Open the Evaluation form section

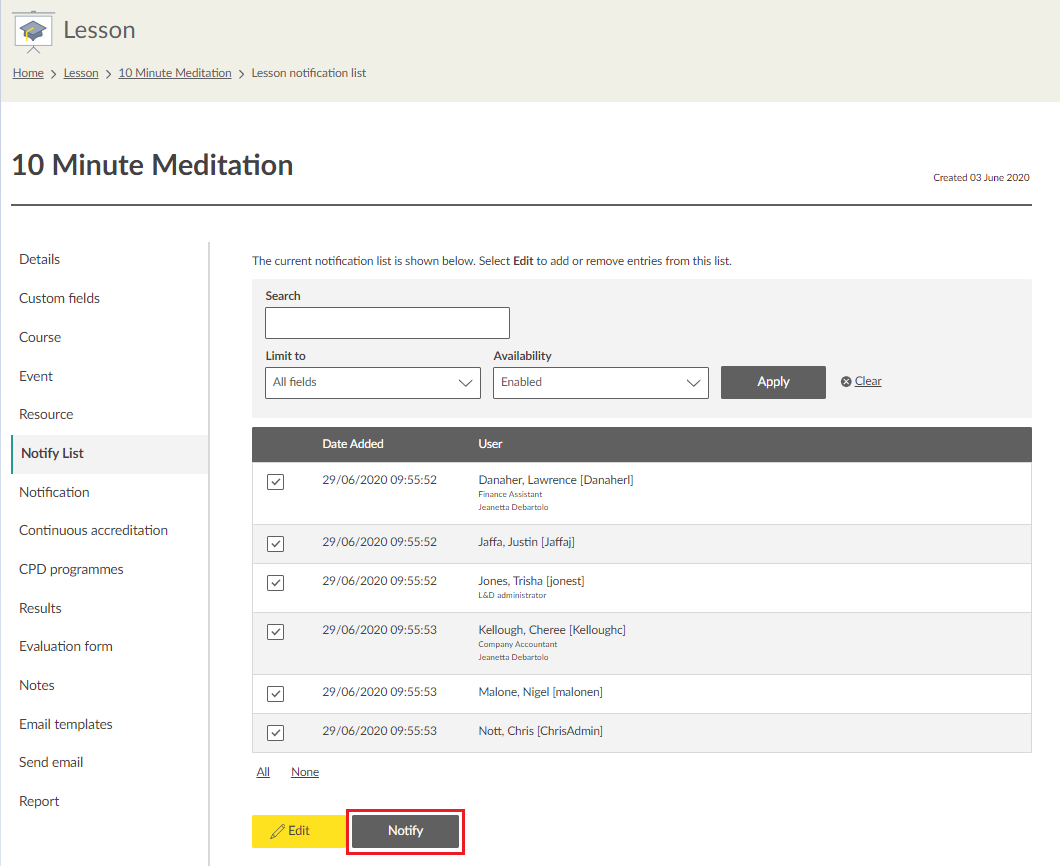[x=66, y=646]
